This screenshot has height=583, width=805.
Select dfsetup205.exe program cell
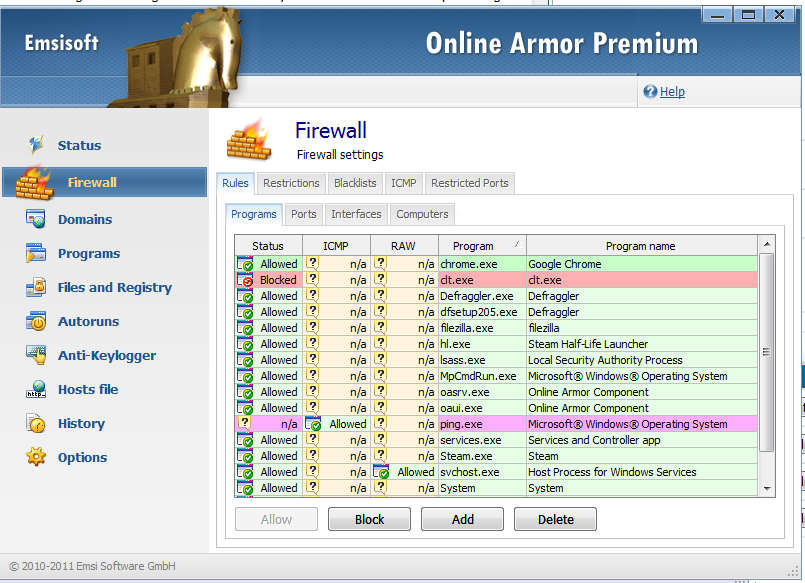(x=482, y=312)
